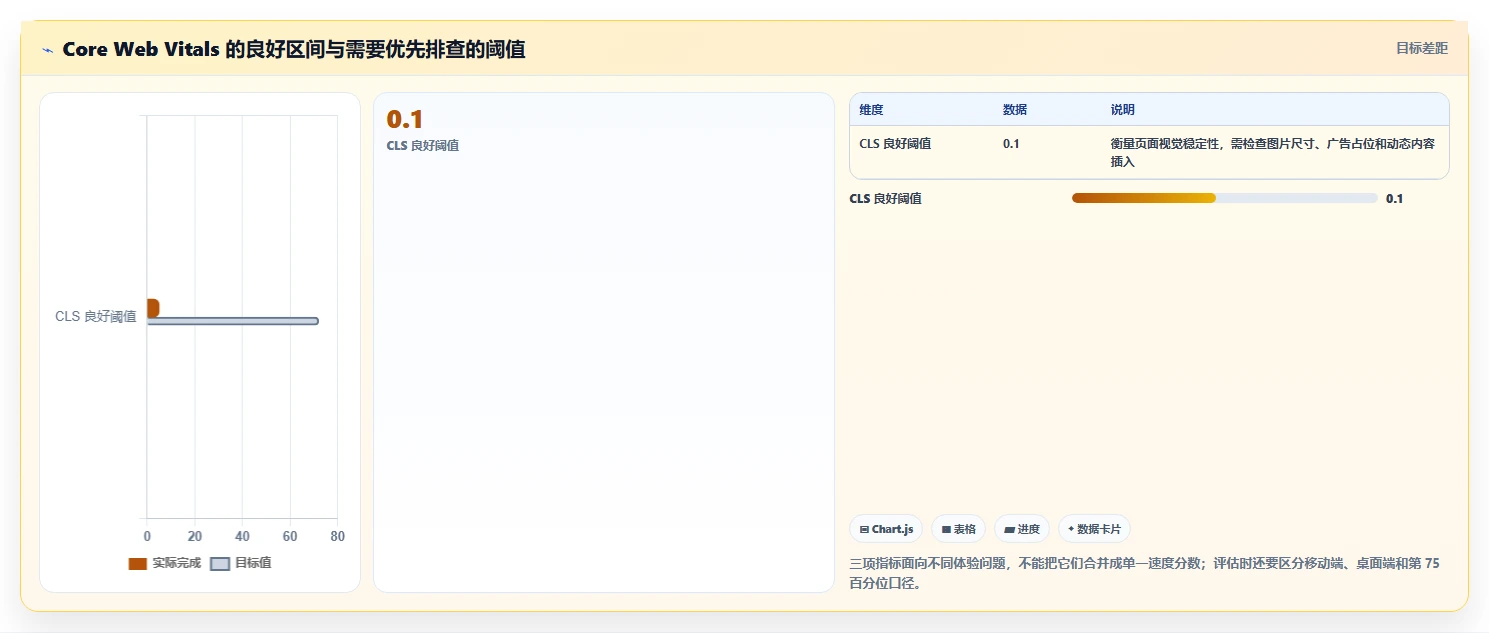Click the description cell starting 衡量页面视觉稳定性
Image resolution: width=1489 pixels, height=633 pixels.
coord(1273,152)
